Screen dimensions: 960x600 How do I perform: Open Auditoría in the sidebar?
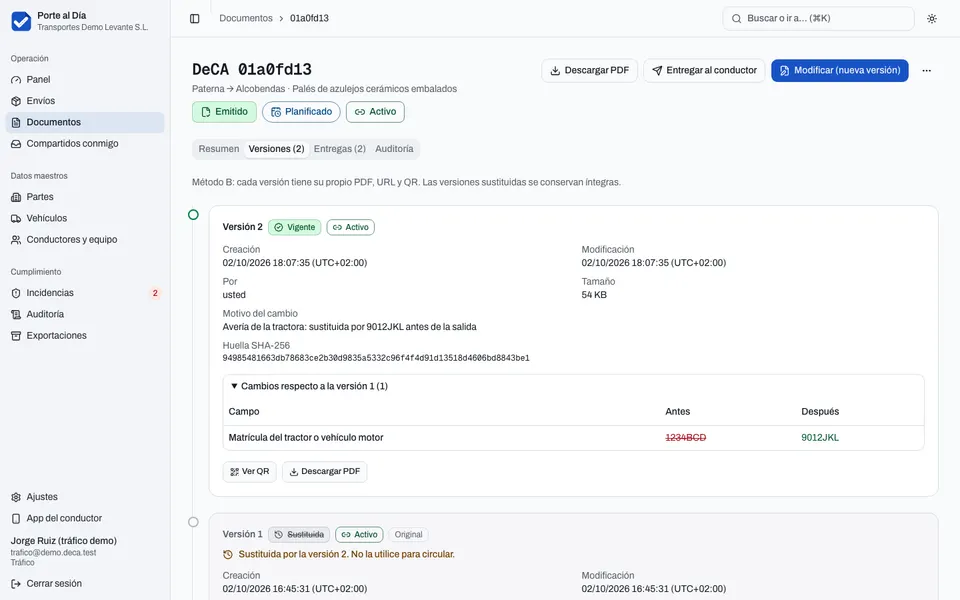[84, 315]
